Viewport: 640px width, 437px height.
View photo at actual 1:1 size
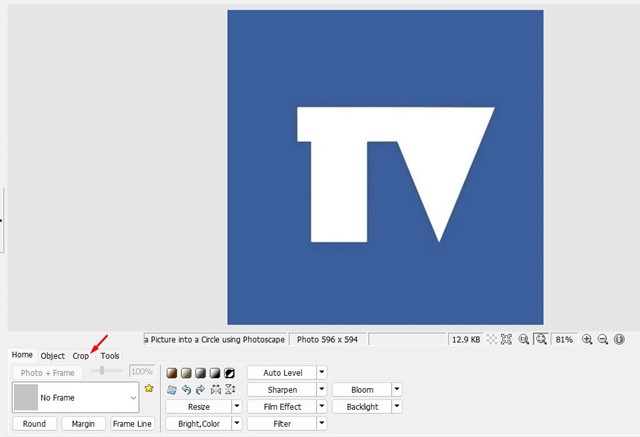524,339
